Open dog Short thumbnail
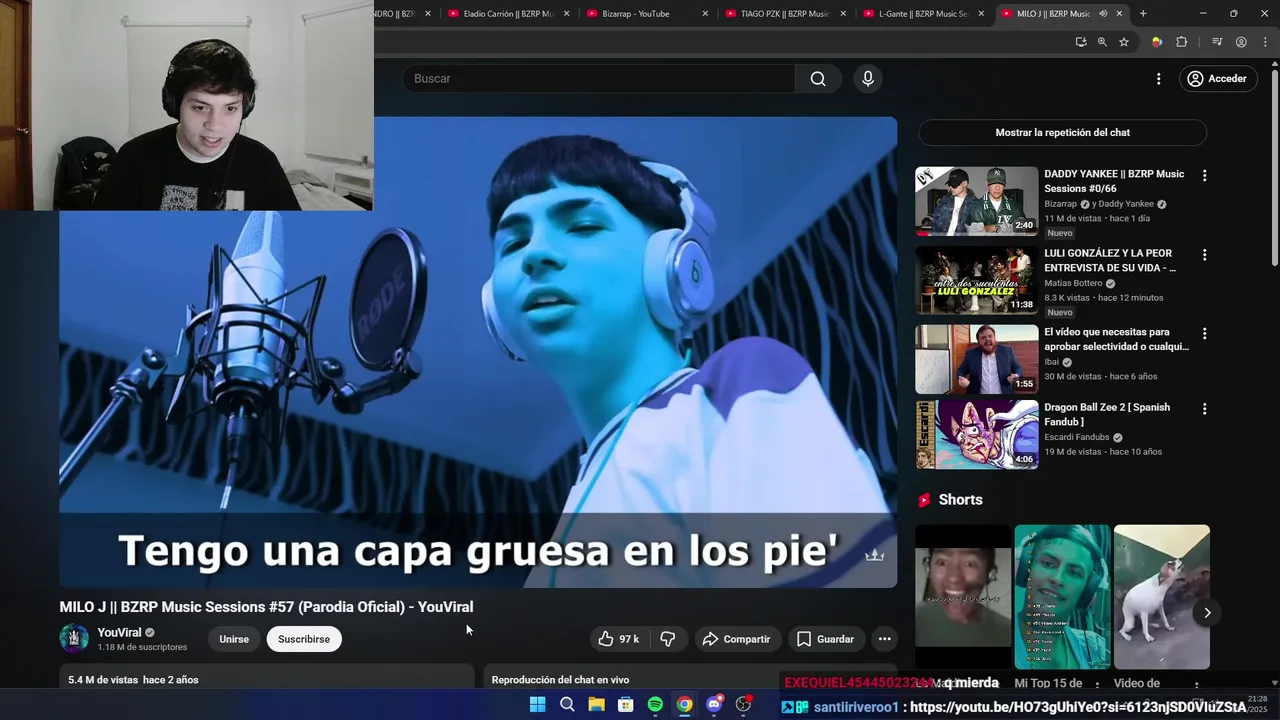Screen dimensions: 1280x720 (1162, 597)
